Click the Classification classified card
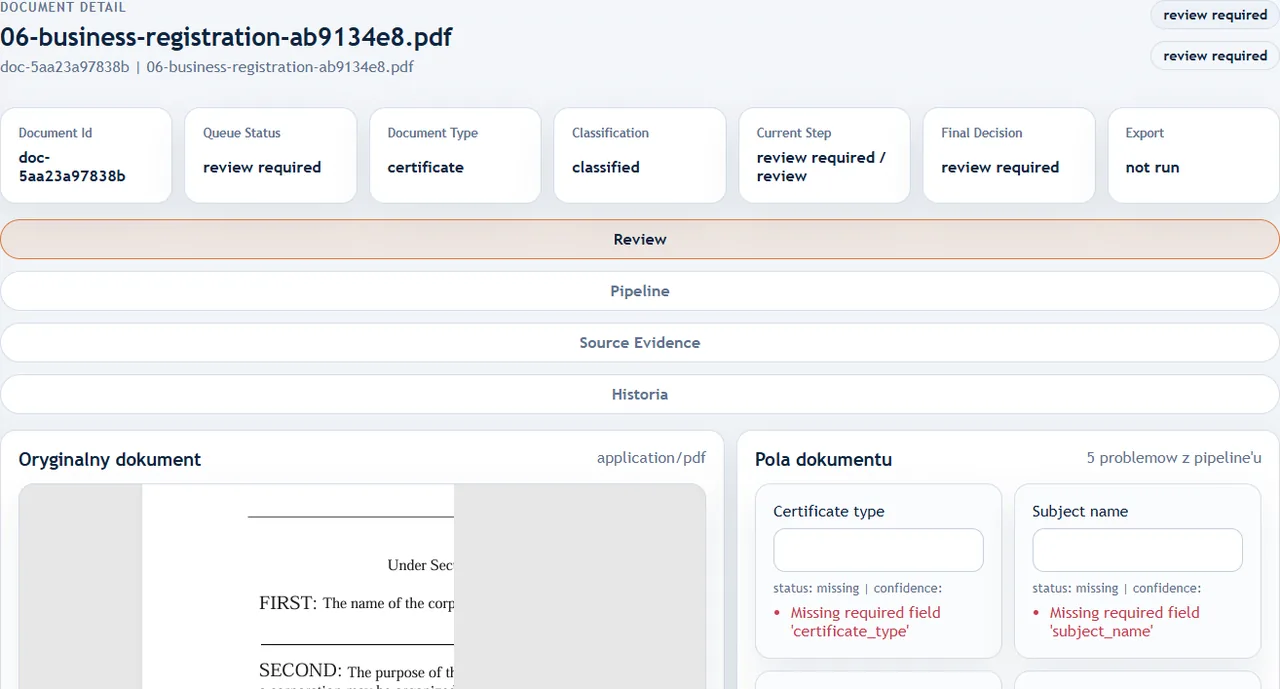The width and height of the screenshot is (1280, 689). [640, 155]
